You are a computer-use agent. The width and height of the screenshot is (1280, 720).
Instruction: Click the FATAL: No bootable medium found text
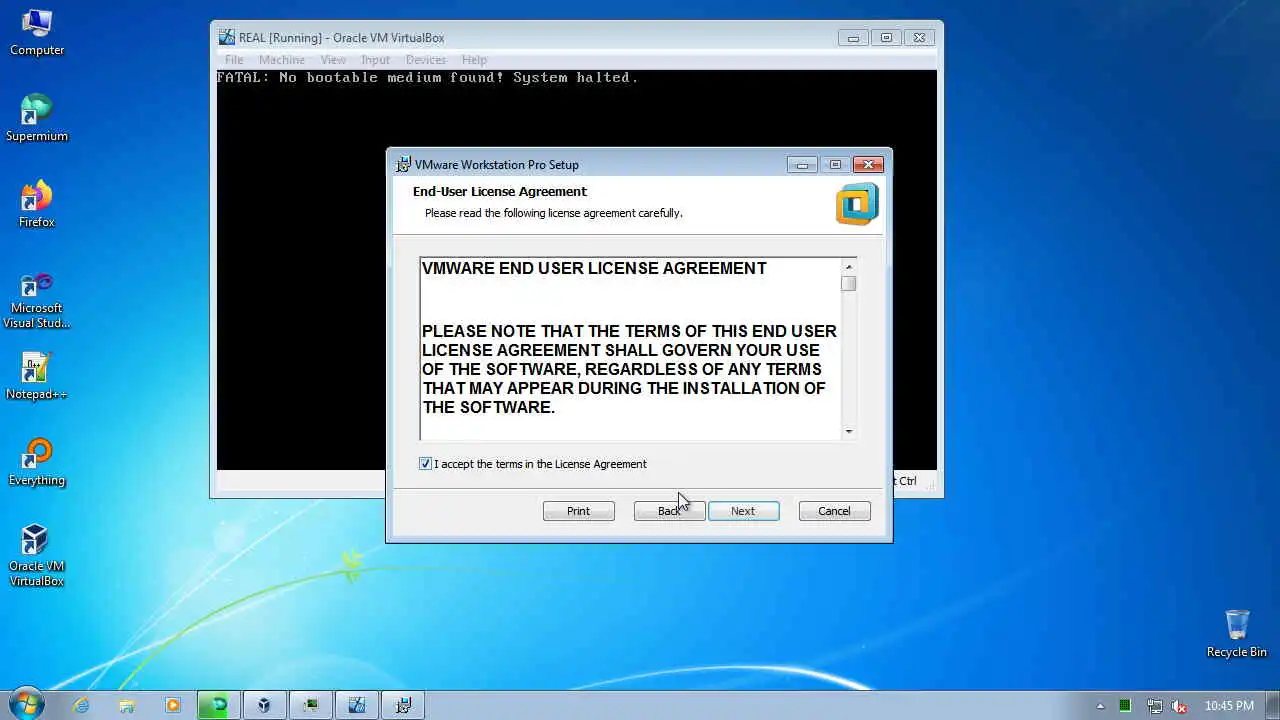(x=427, y=77)
